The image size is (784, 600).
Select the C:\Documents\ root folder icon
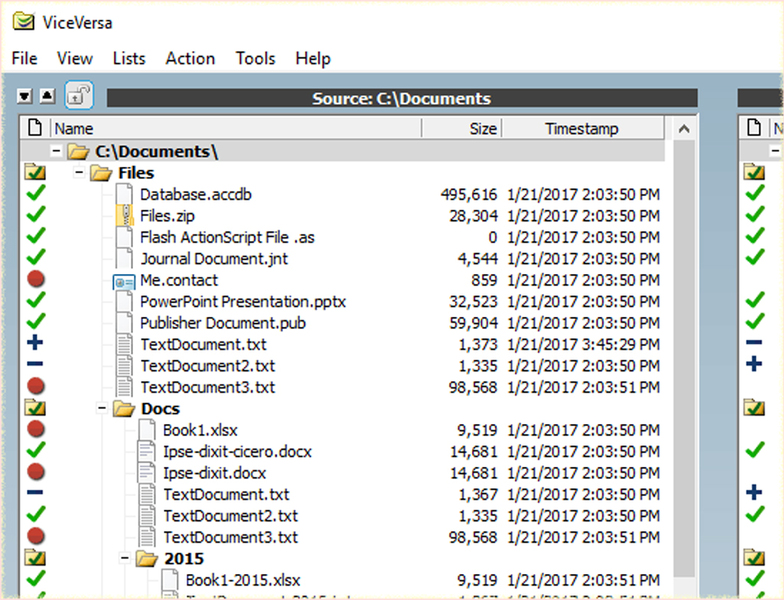coord(78,151)
